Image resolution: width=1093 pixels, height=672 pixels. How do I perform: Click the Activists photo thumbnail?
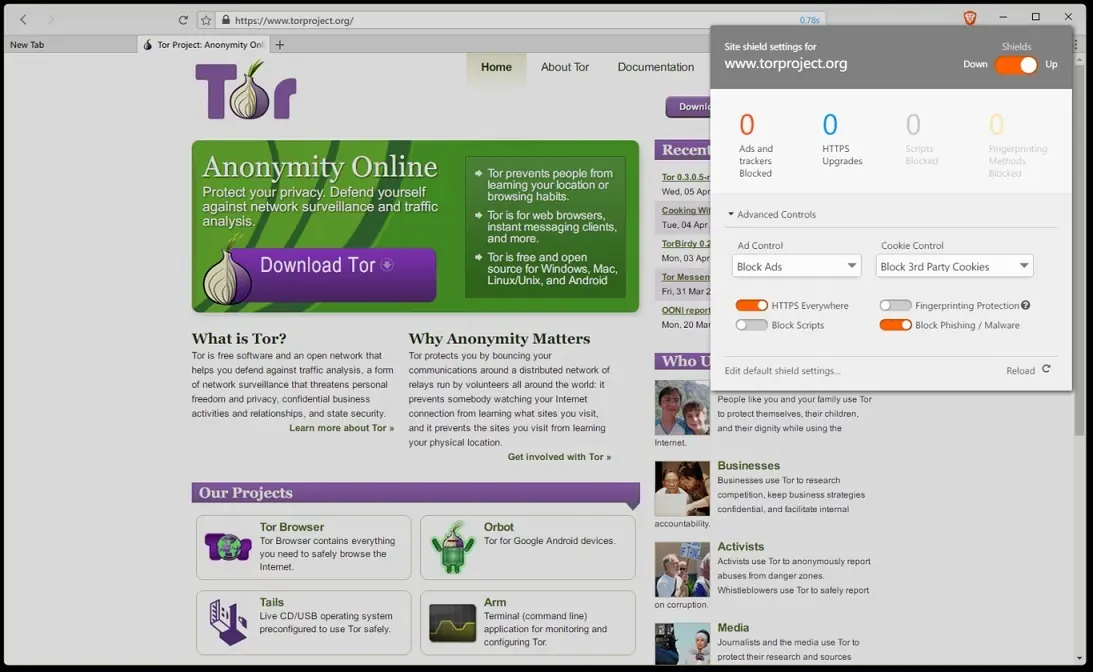(682, 570)
